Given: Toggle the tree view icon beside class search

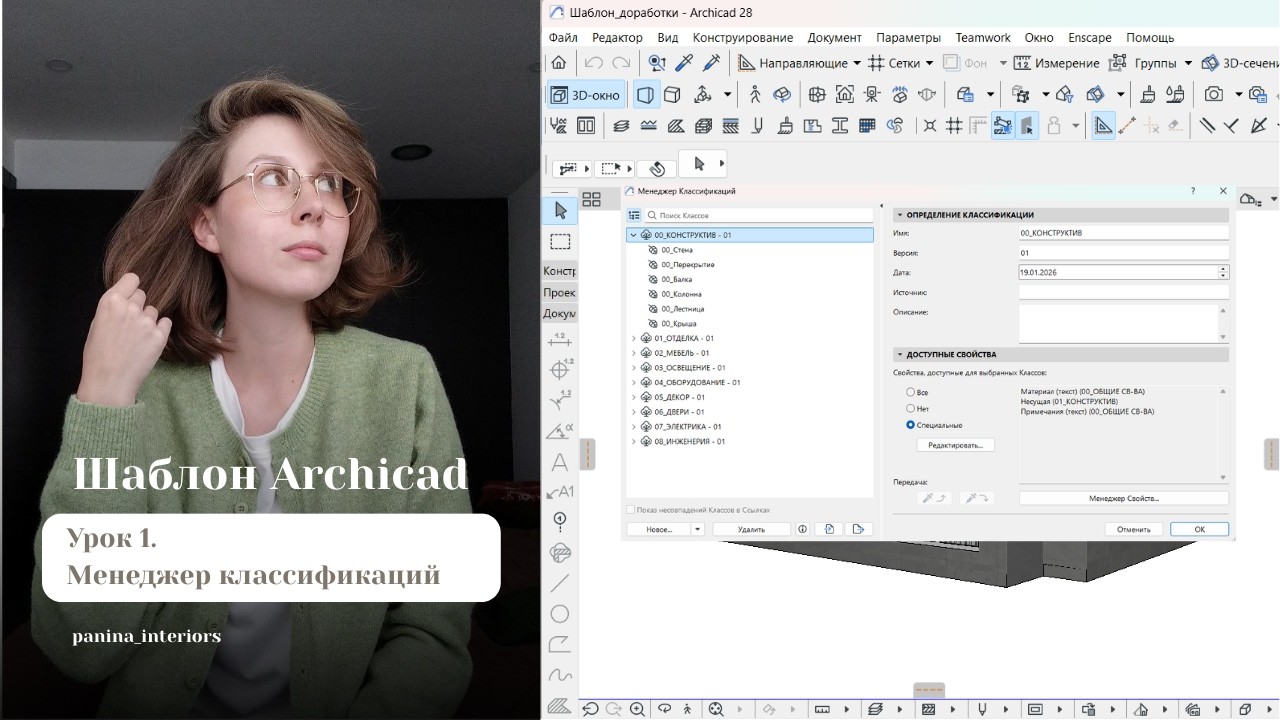Looking at the screenshot, I should coord(634,215).
